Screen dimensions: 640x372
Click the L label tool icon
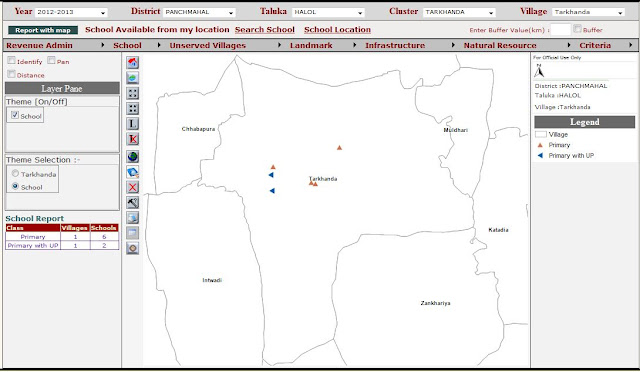(x=133, y=124)
